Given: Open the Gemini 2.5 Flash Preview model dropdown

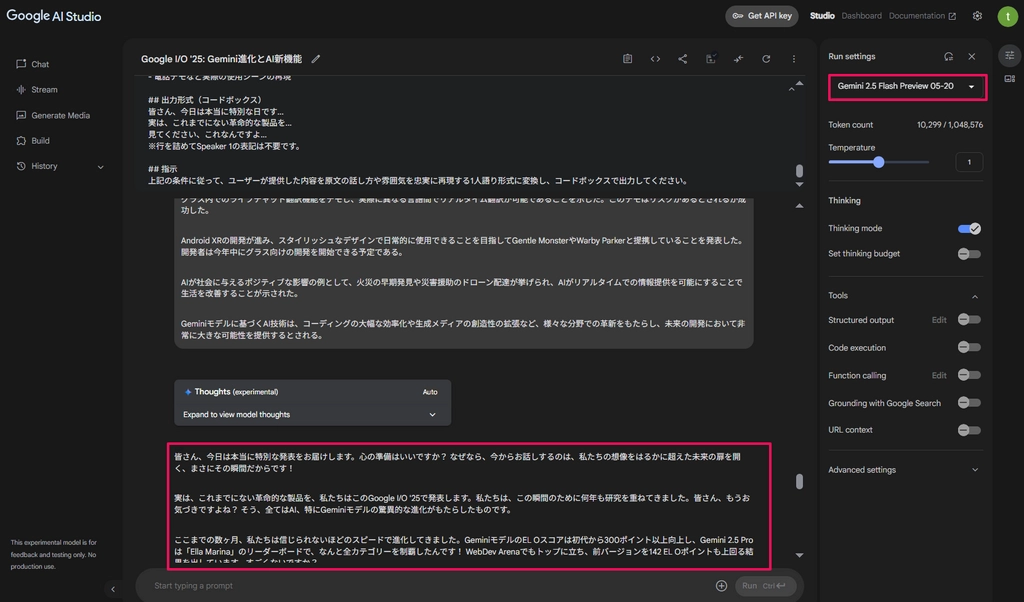Looking at the screenshot, I should pos(907,86).
